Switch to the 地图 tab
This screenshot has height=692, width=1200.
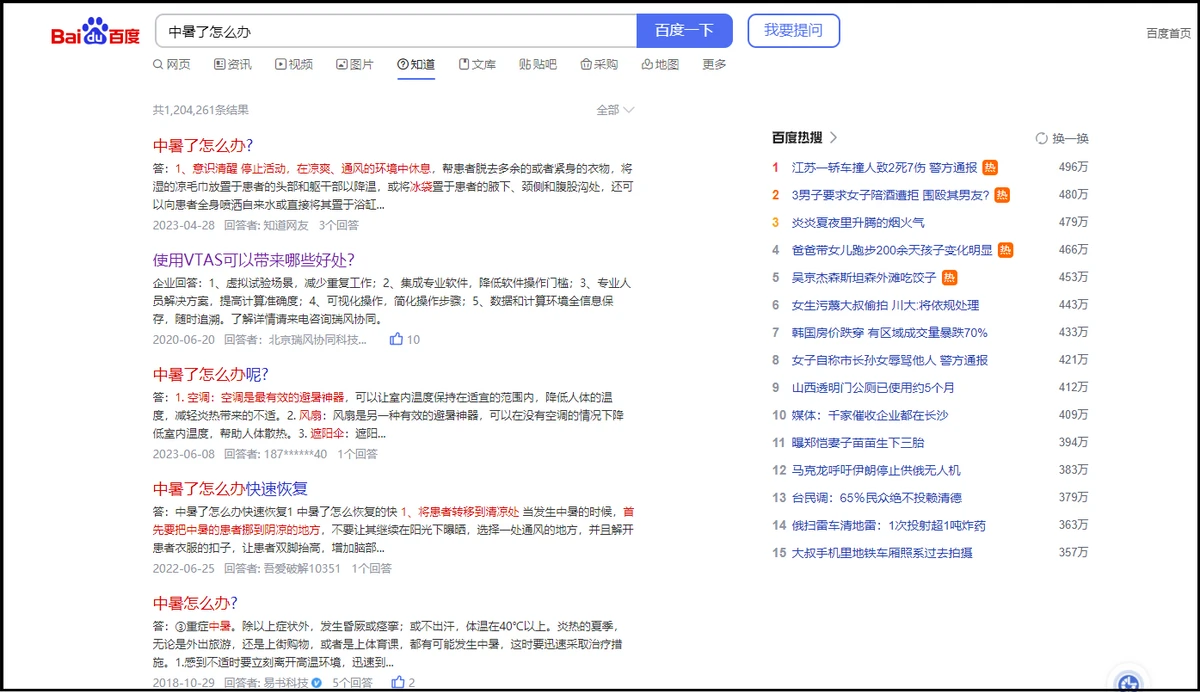660,65
